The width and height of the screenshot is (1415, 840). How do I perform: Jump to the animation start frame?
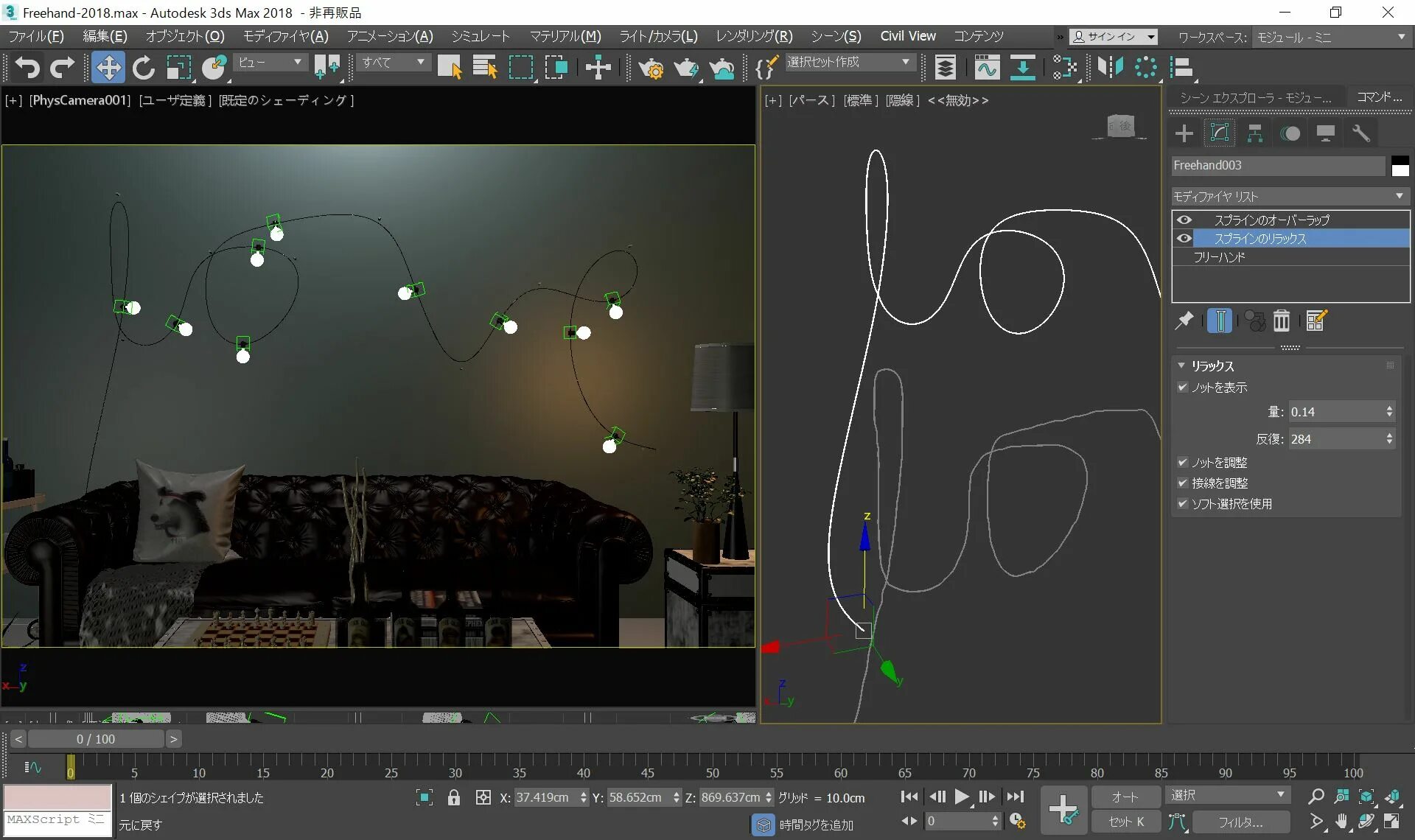909,797
